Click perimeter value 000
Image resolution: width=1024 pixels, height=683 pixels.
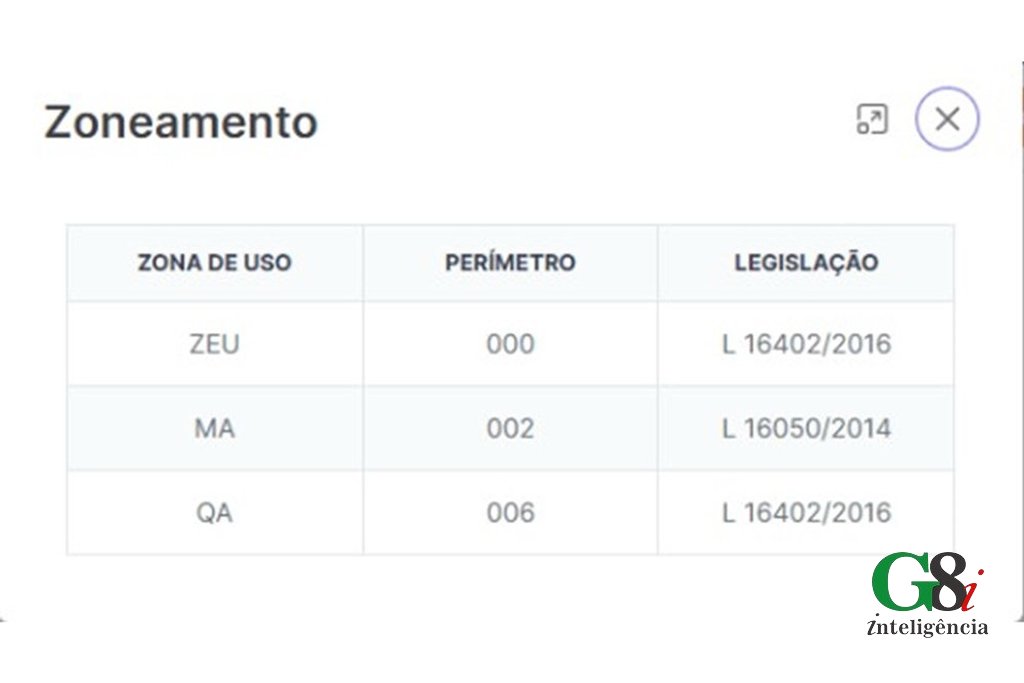pos(510,343)
